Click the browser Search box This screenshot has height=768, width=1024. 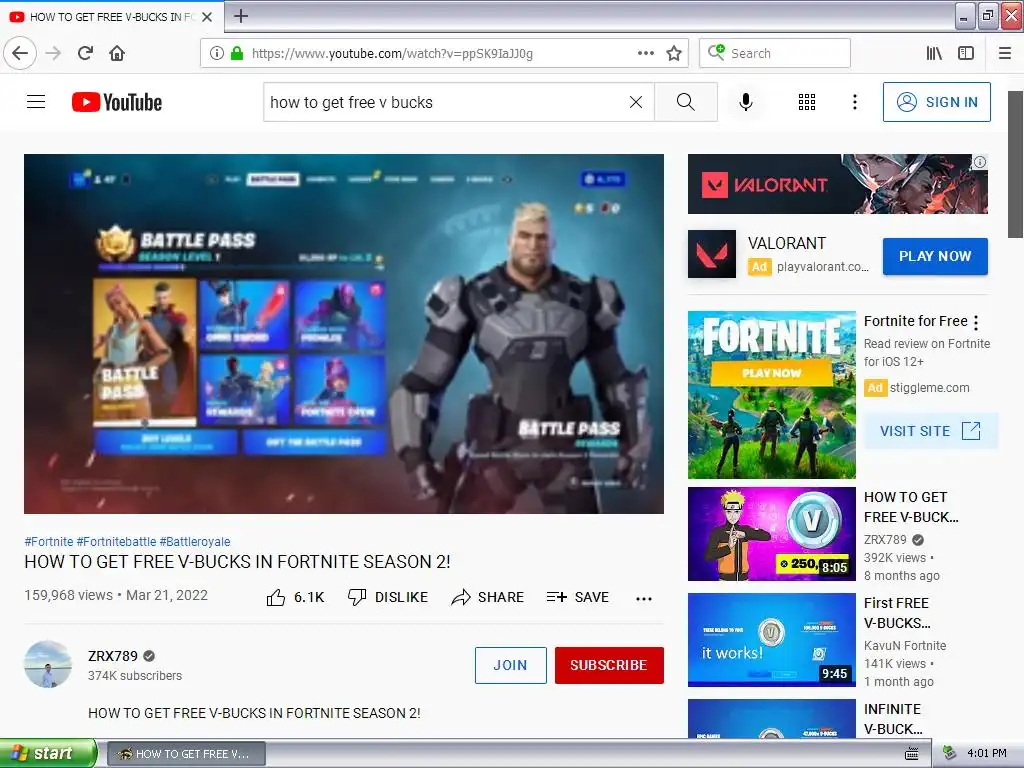tap(775, 53)
